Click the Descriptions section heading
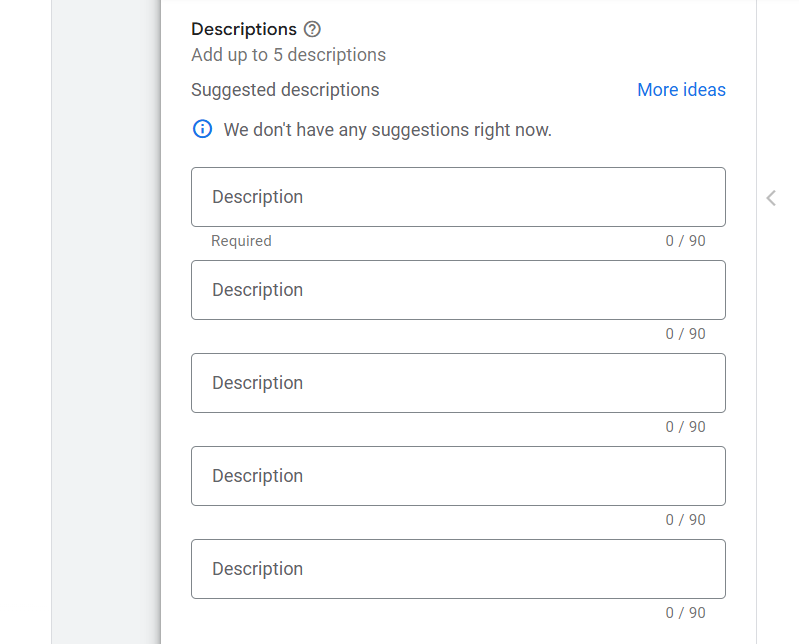799x644 pixels. pyautogui.click(x=244, y=29)
